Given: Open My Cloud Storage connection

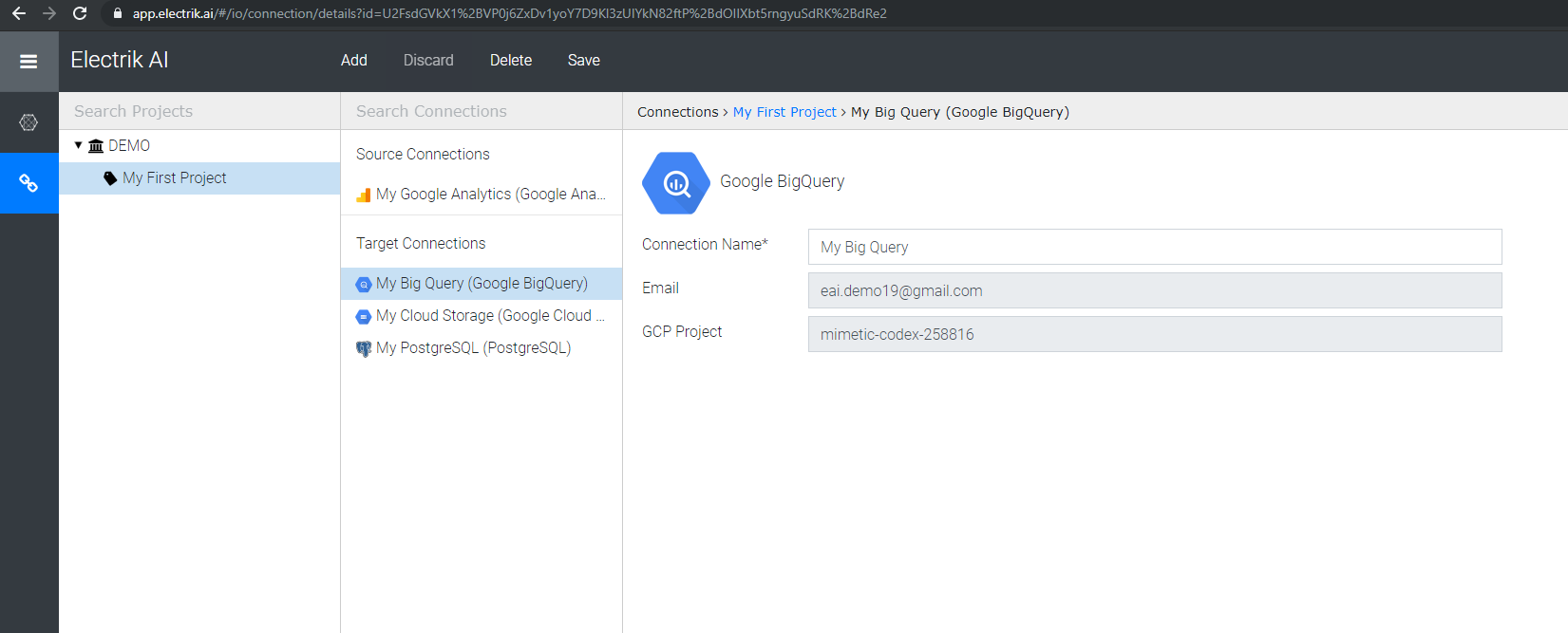Looking at the screenshot, I should point(482,316).
